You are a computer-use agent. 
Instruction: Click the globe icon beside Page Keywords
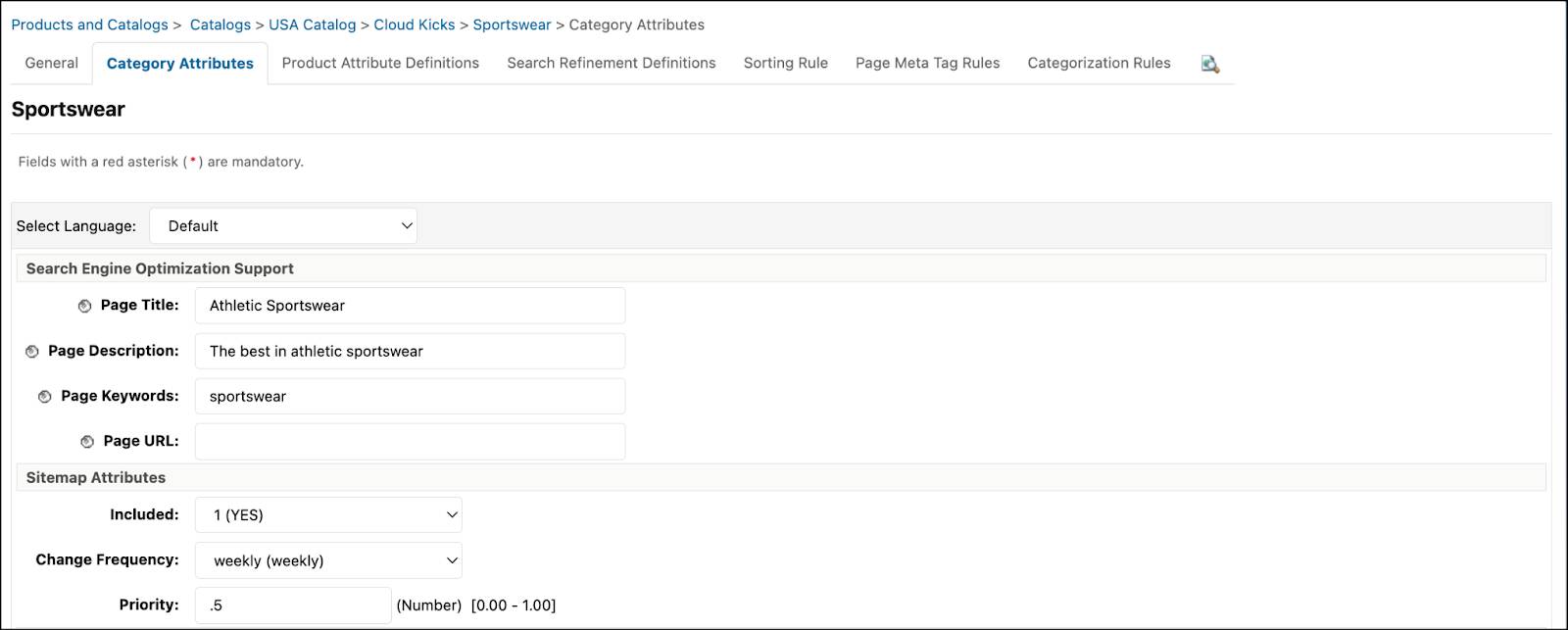(44, 396)
